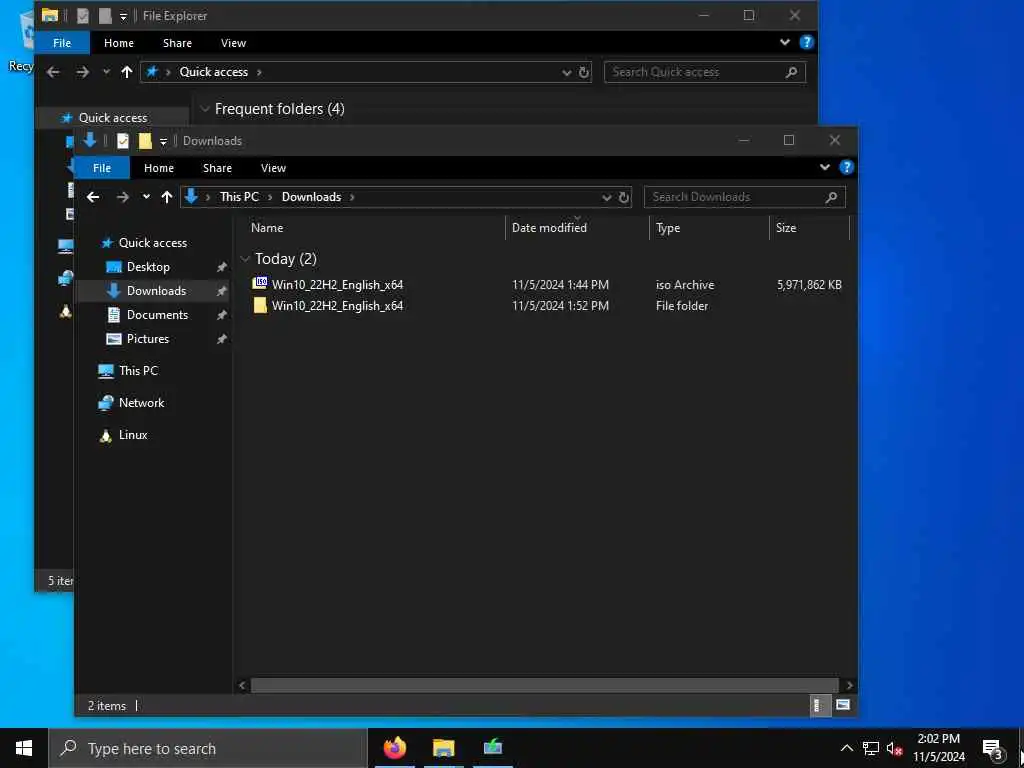1024x768 pixels.
Task: Open Firefox from the taskbar
Action: coord(394,747)
